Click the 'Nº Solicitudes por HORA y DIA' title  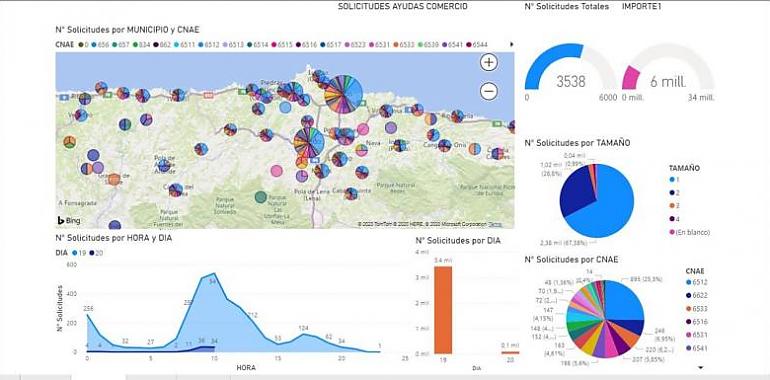coord(114,238)
